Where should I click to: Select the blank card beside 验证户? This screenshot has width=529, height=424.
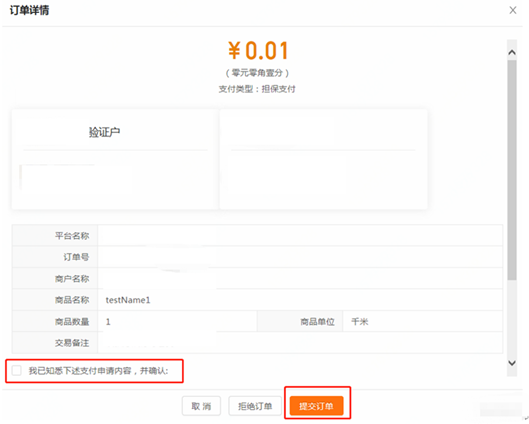tap(323, 159)
